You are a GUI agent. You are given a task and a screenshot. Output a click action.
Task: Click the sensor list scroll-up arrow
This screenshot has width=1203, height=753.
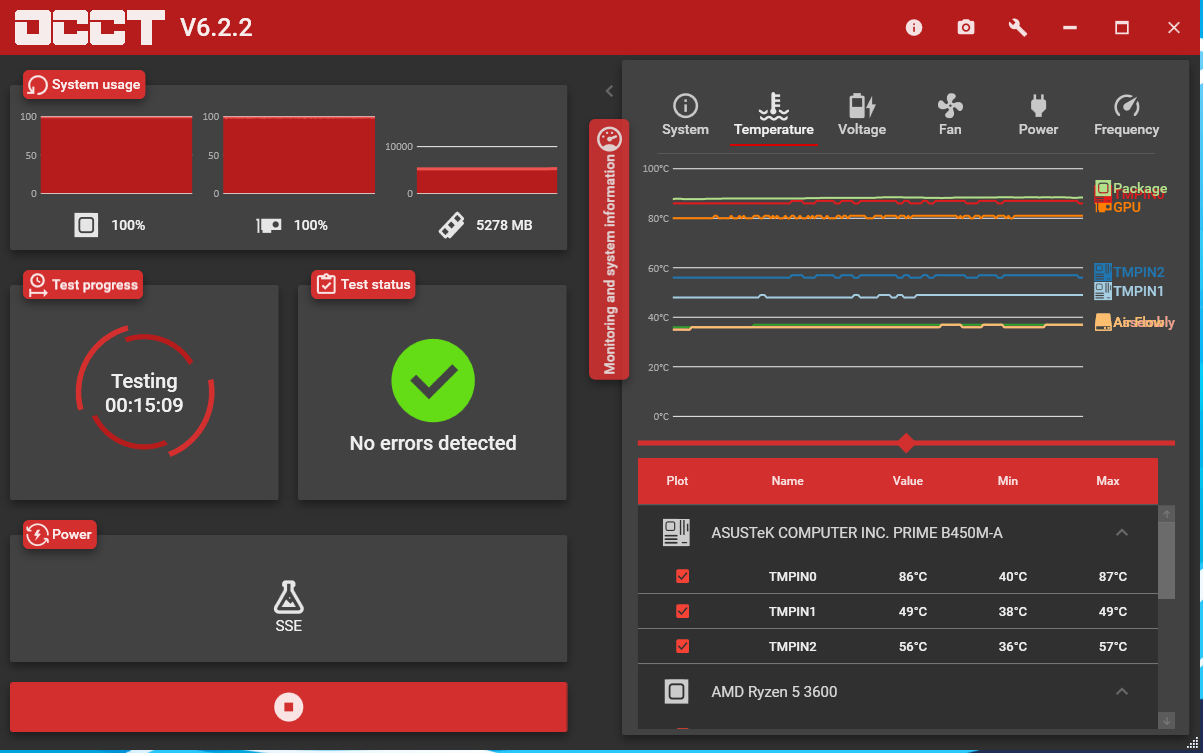tap(1166, 514)
